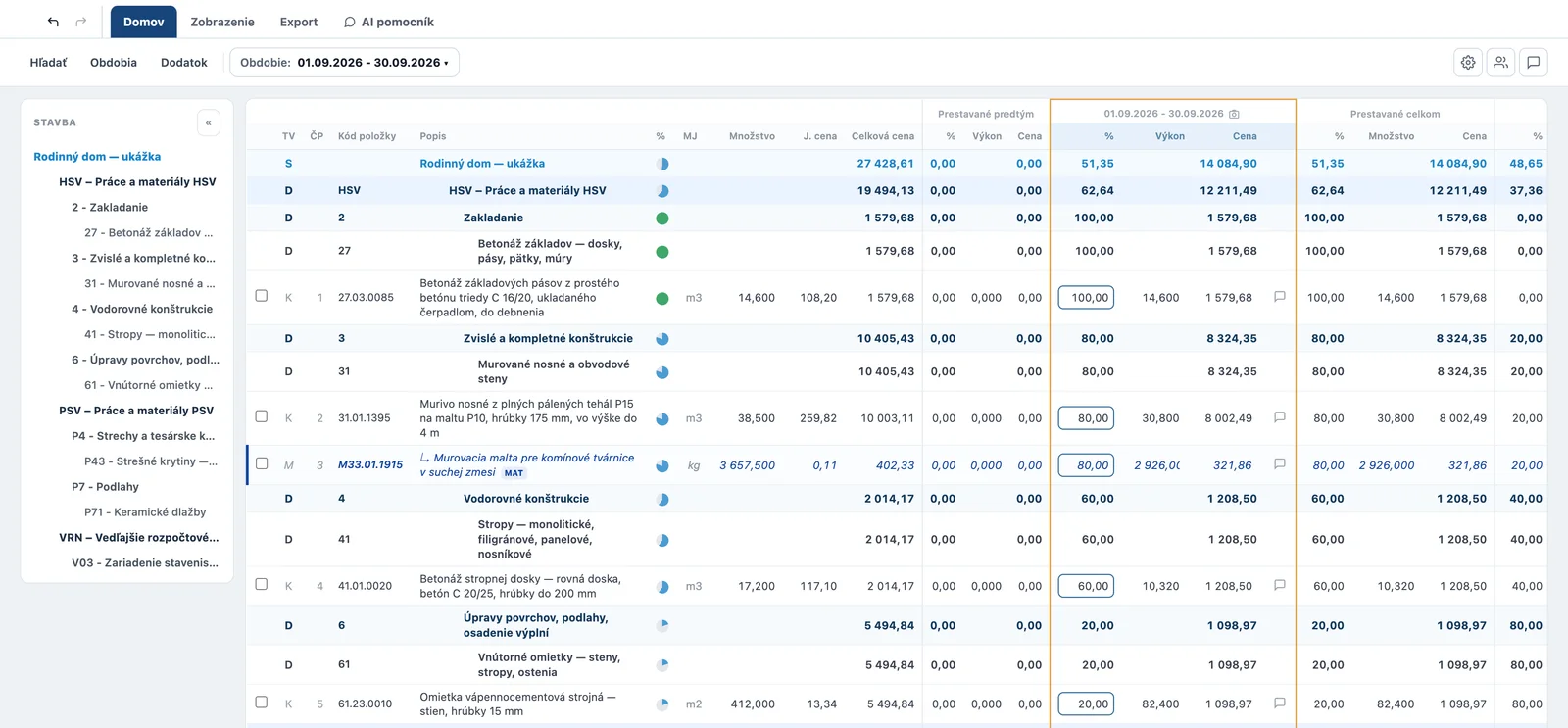
Task: Click the redo arrow icon
Action: coord(81,22)
